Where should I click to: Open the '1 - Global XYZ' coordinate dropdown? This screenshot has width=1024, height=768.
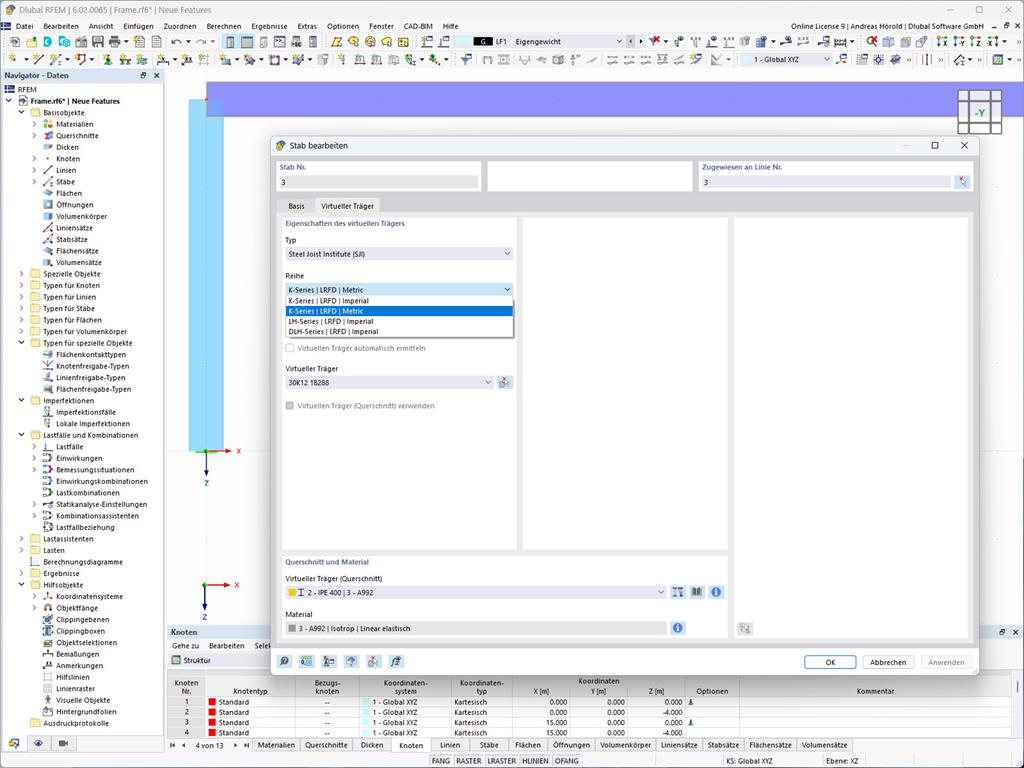click(x=786, y=59)
